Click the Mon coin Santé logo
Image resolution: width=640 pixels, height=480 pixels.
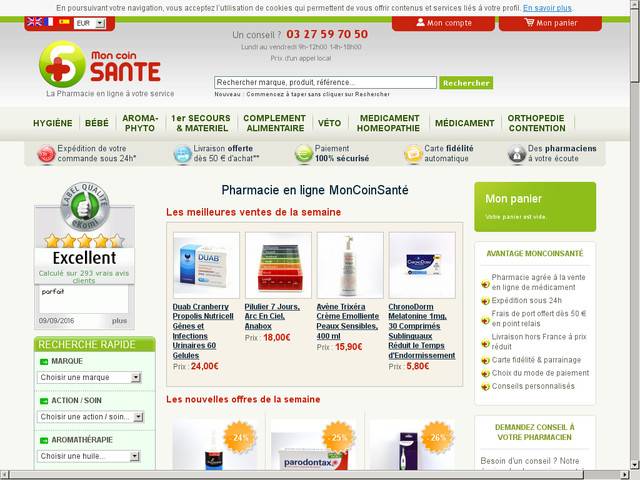[100, 64]
